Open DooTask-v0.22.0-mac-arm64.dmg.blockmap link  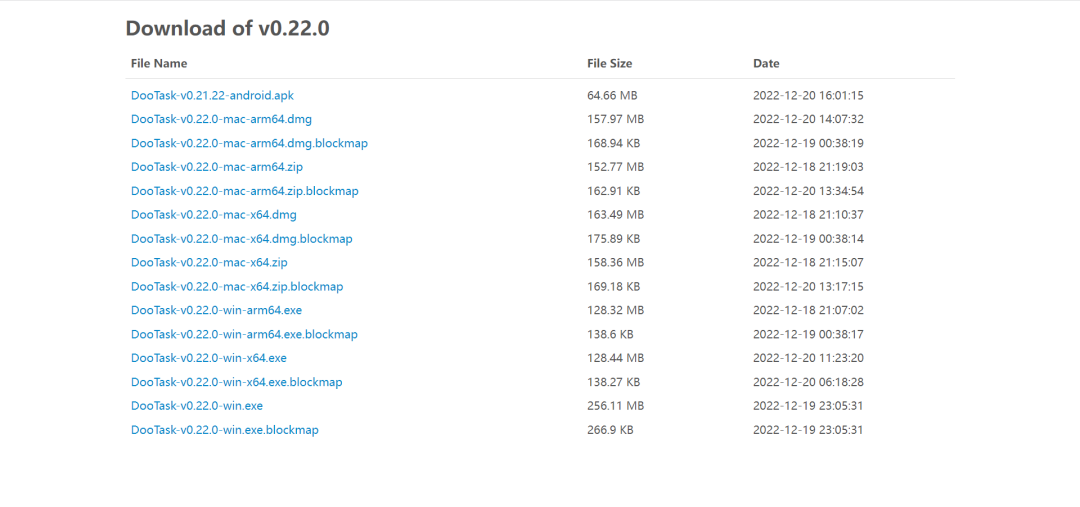click(x=249, y=143)
